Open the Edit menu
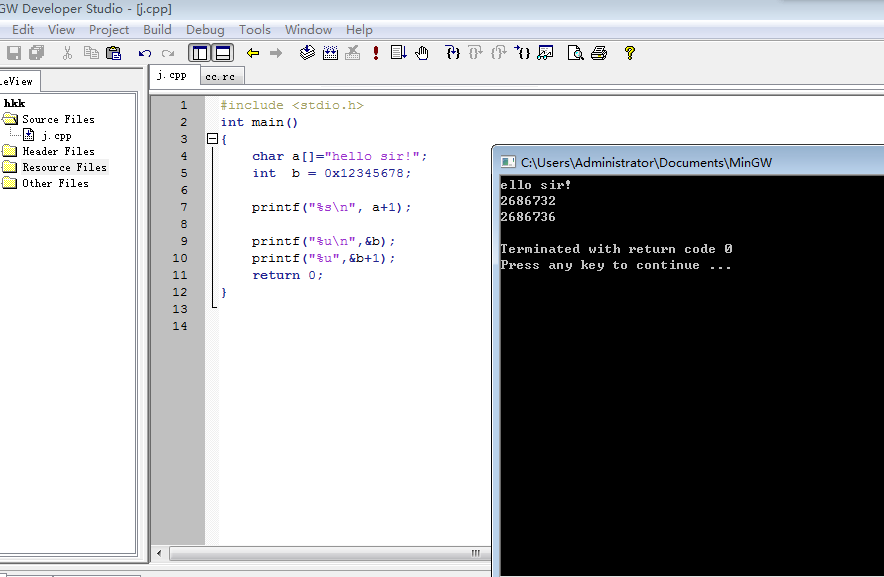Screen dimensions: 884x577 click(23, 30)
